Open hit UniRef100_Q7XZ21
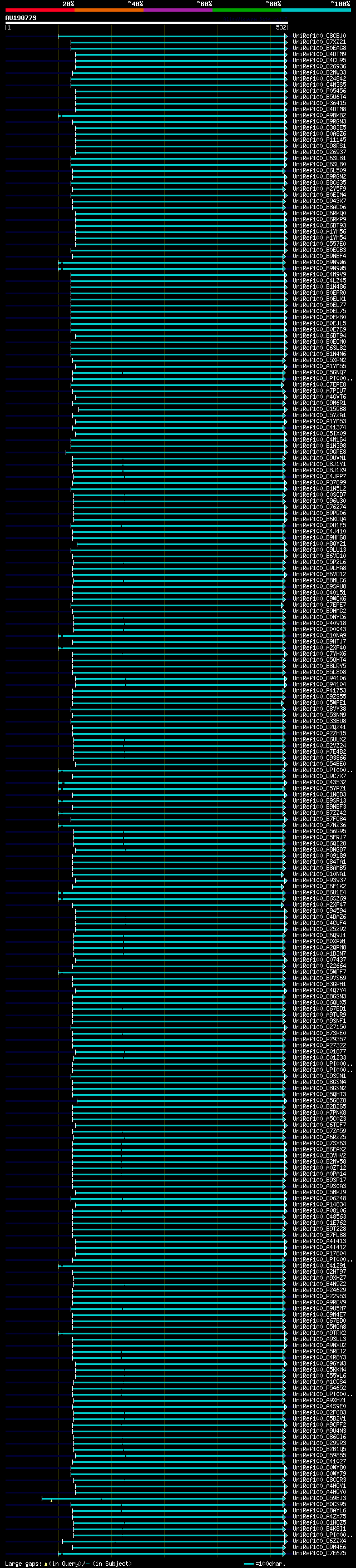 (x=319, y=42)
